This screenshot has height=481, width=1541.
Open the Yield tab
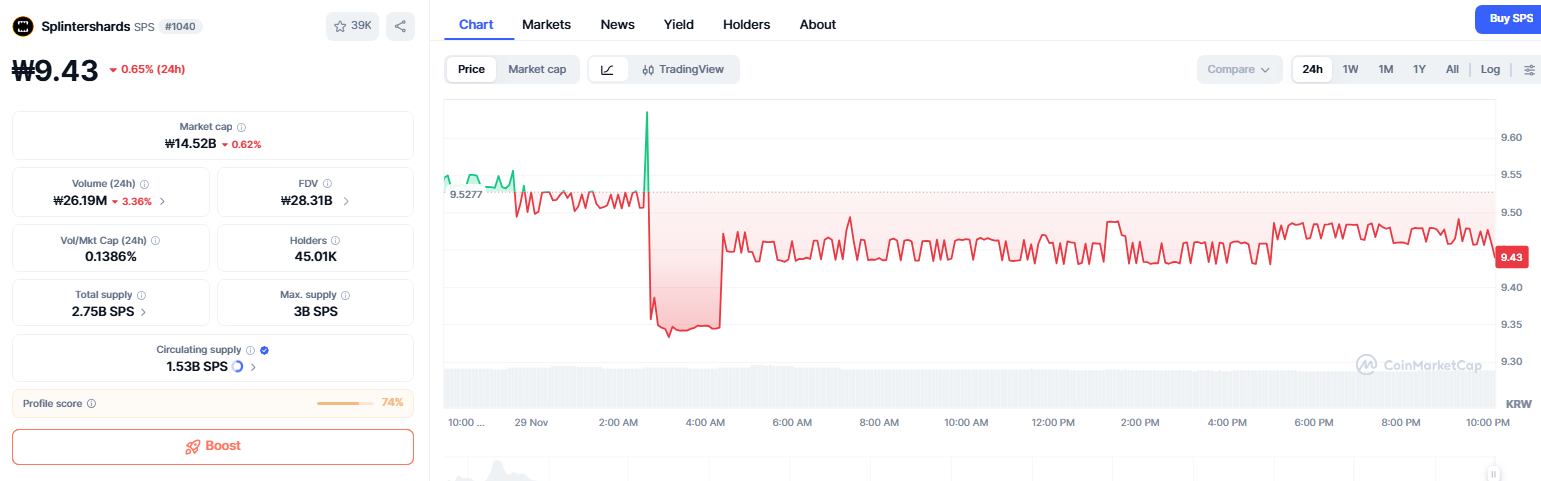pyautogui.click(x=679, y=24)
